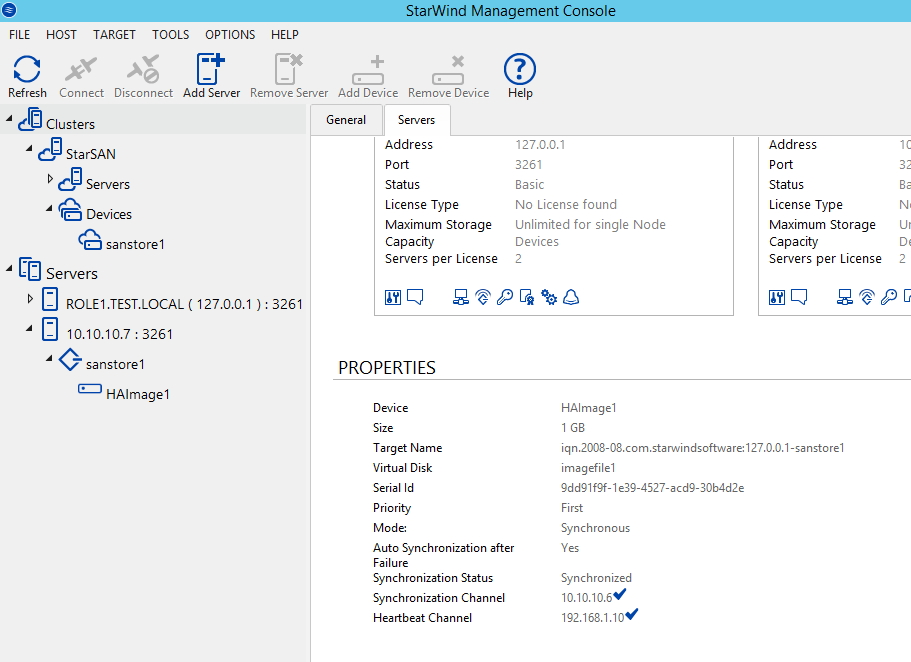This screenshot has height=662, width=911.
Task: Click the Device value HAImage1 in Properties
Action: (589, 408)
